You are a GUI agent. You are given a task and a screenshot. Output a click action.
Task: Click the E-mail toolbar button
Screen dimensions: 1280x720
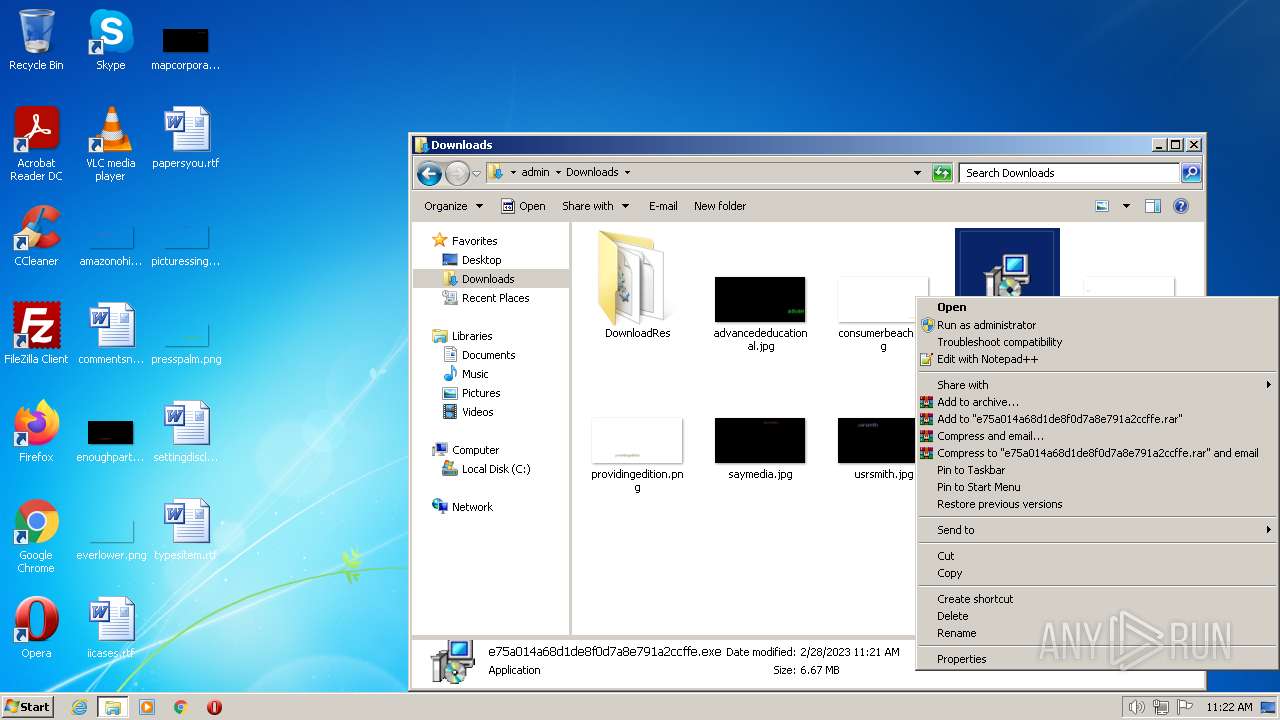663,206
